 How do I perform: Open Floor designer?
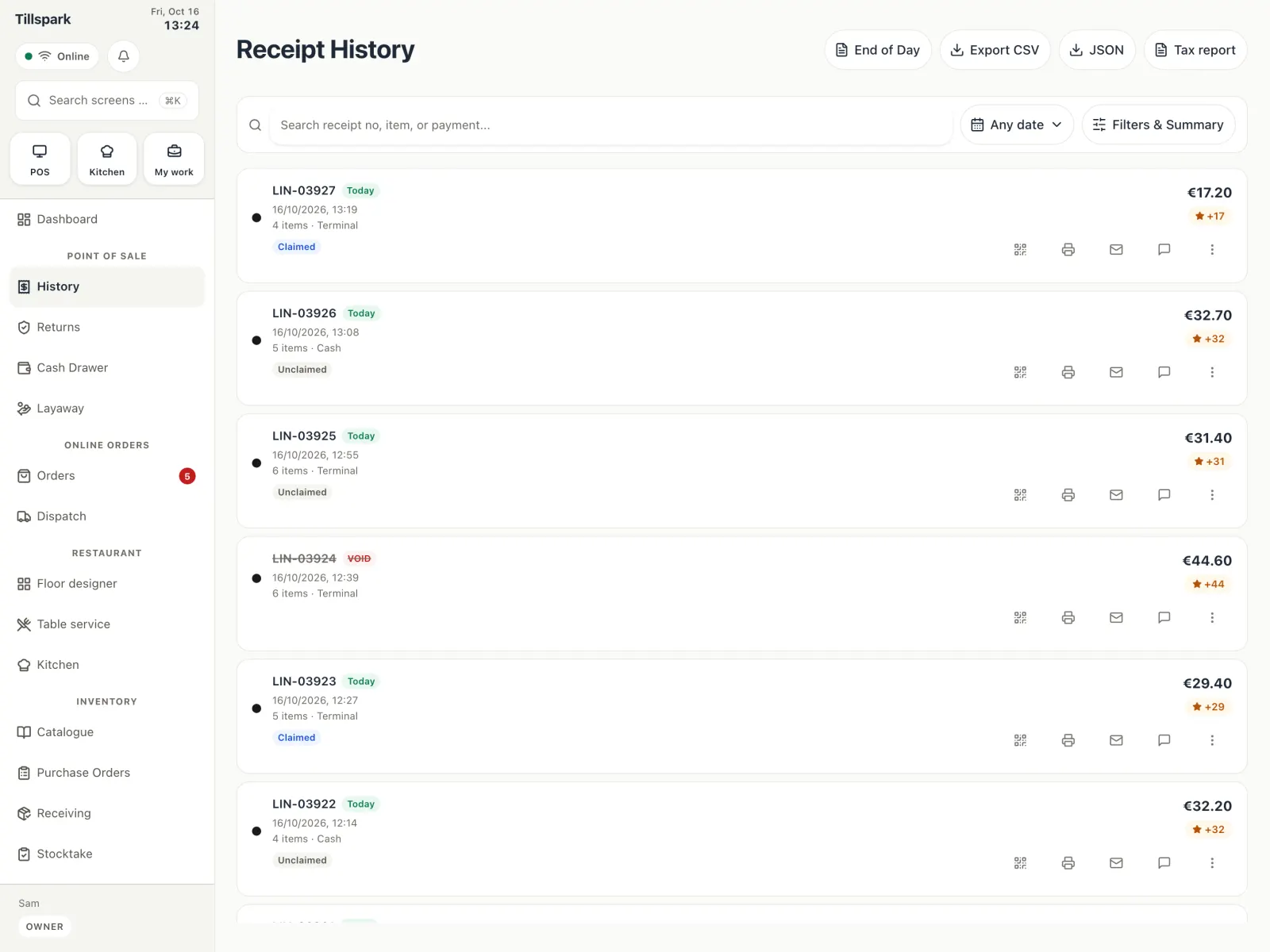(x=107, y=584)
